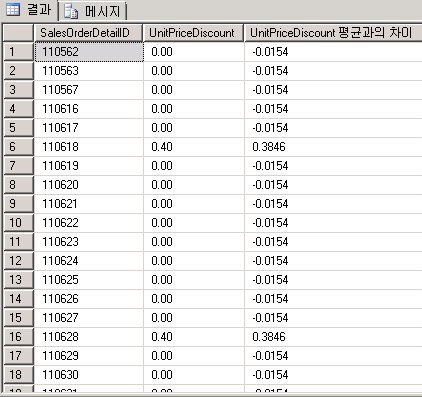This screenshot has height=397, width=422.
Task: Click the 메시지 tab document icon
Action: pos(71,11)
